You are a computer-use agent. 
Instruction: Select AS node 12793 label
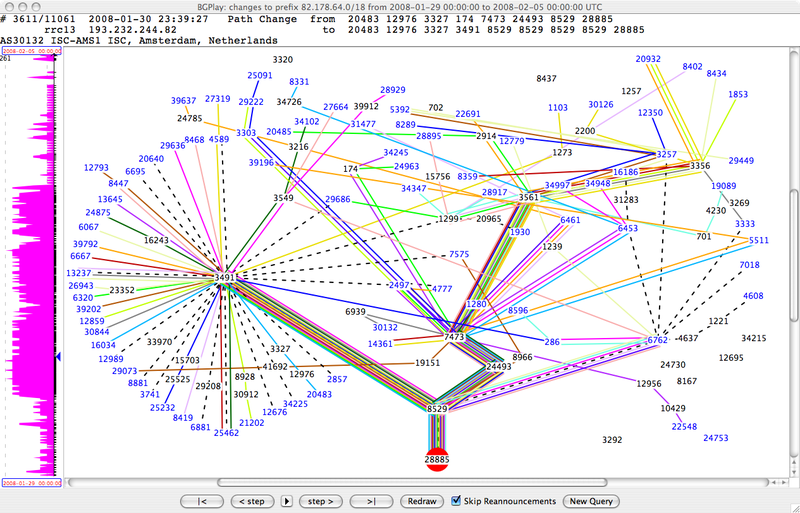click(x=96, y=167)
